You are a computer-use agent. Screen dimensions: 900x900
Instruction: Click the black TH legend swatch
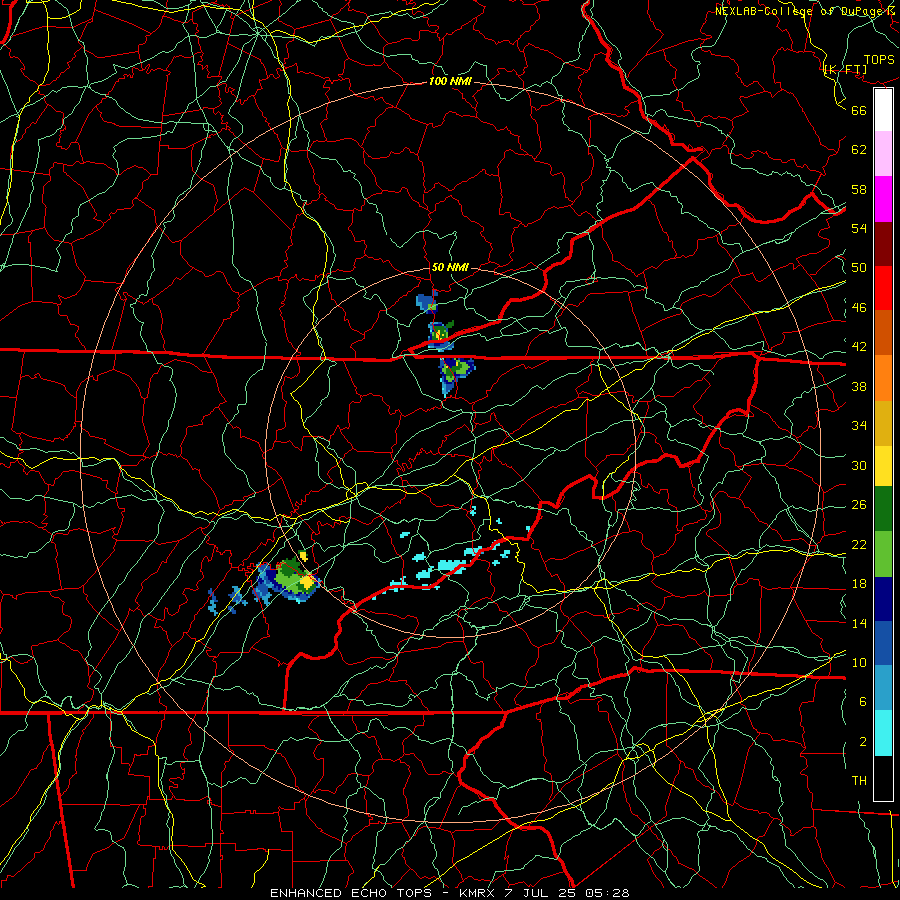click(883, 778)
